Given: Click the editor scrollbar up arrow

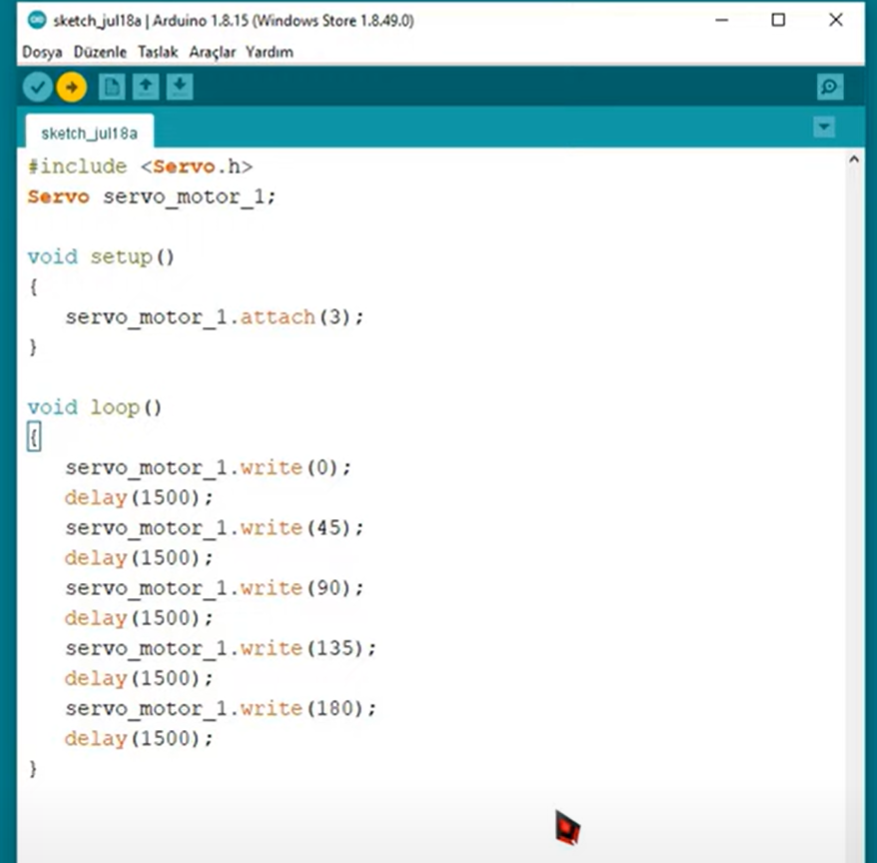Looking at the screenshot, I should (x=854, y=160).
